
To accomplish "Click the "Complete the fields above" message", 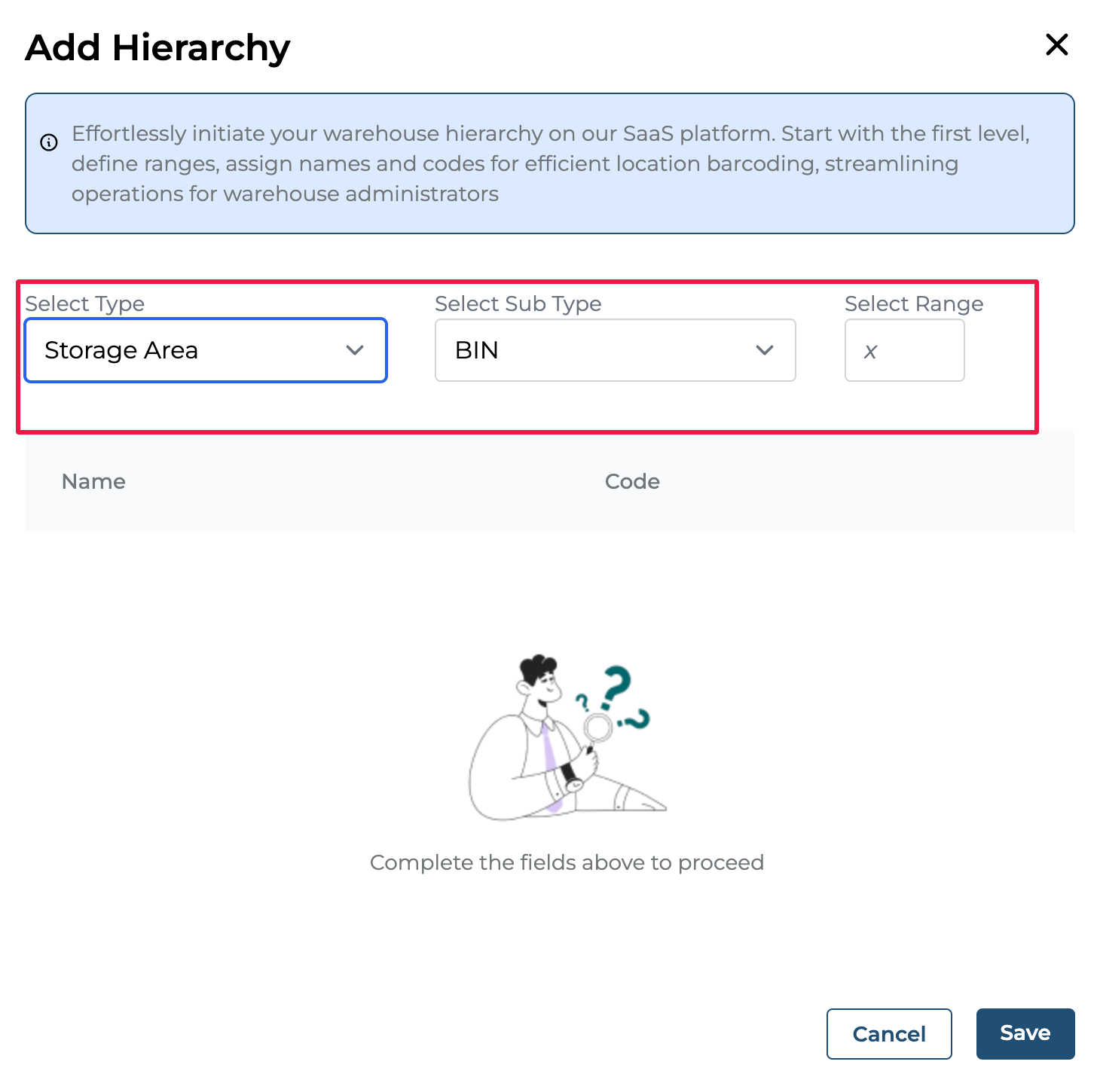I will (567, 862).
